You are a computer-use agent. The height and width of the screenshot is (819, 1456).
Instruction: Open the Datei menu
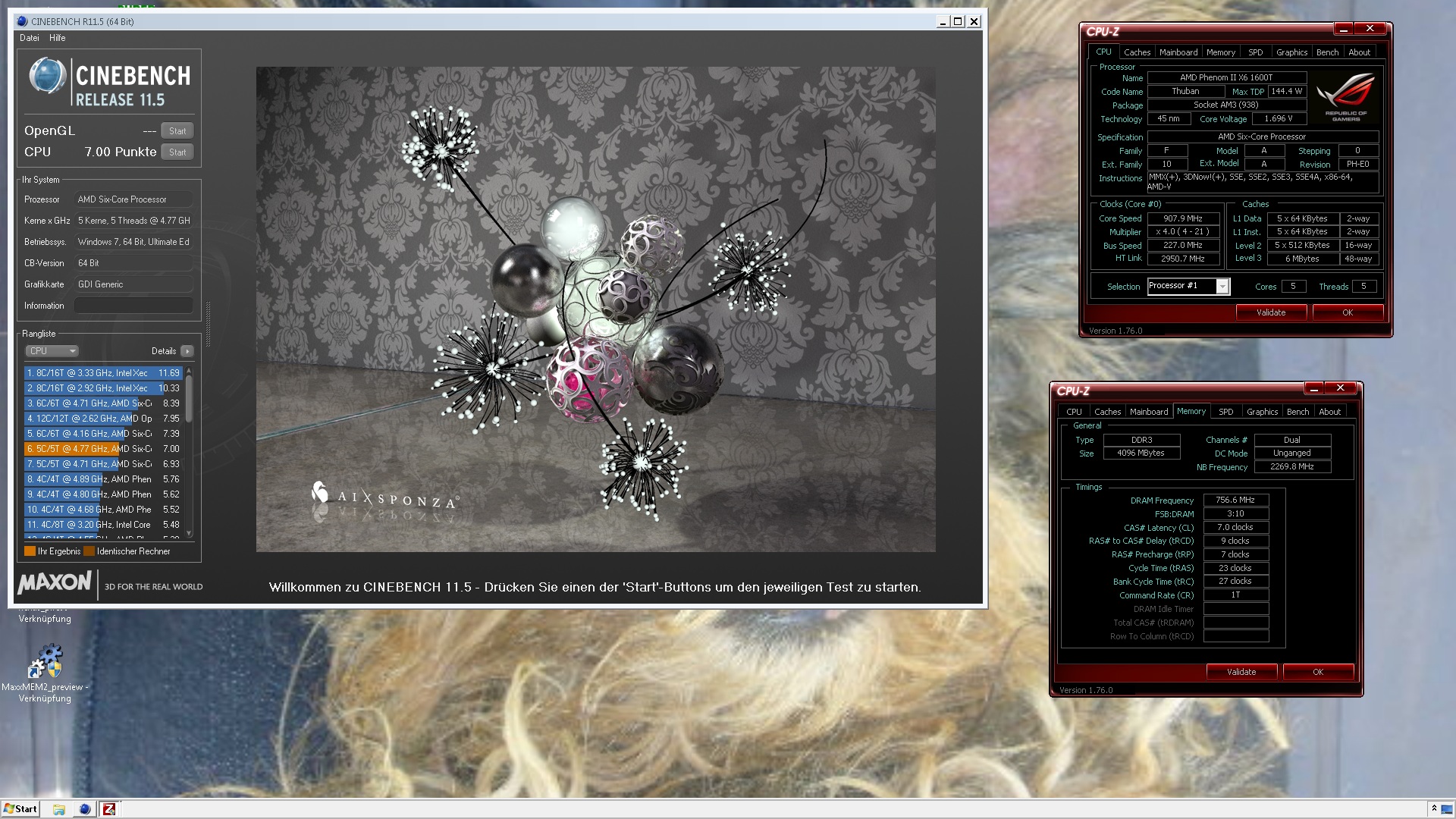[x=30, y=38]
